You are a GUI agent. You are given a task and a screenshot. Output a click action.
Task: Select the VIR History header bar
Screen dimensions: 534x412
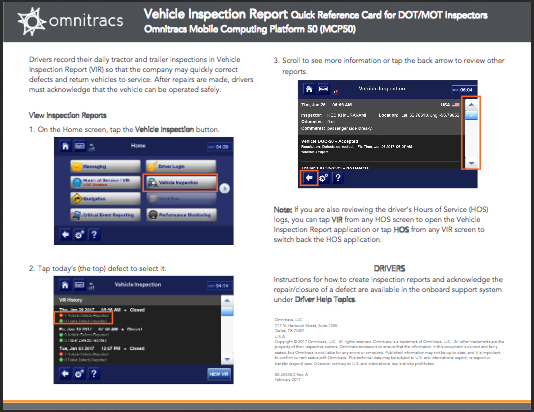click(137, 300)
